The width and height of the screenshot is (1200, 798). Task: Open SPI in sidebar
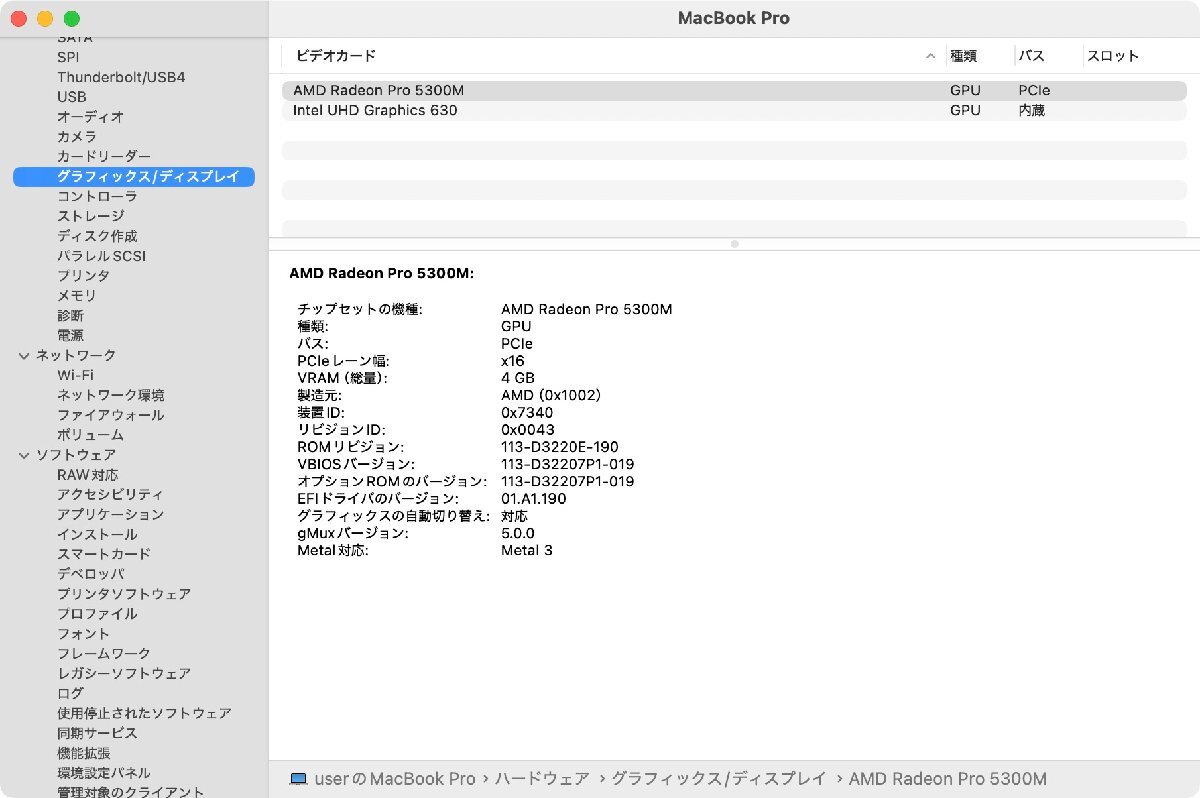(68, 57)
